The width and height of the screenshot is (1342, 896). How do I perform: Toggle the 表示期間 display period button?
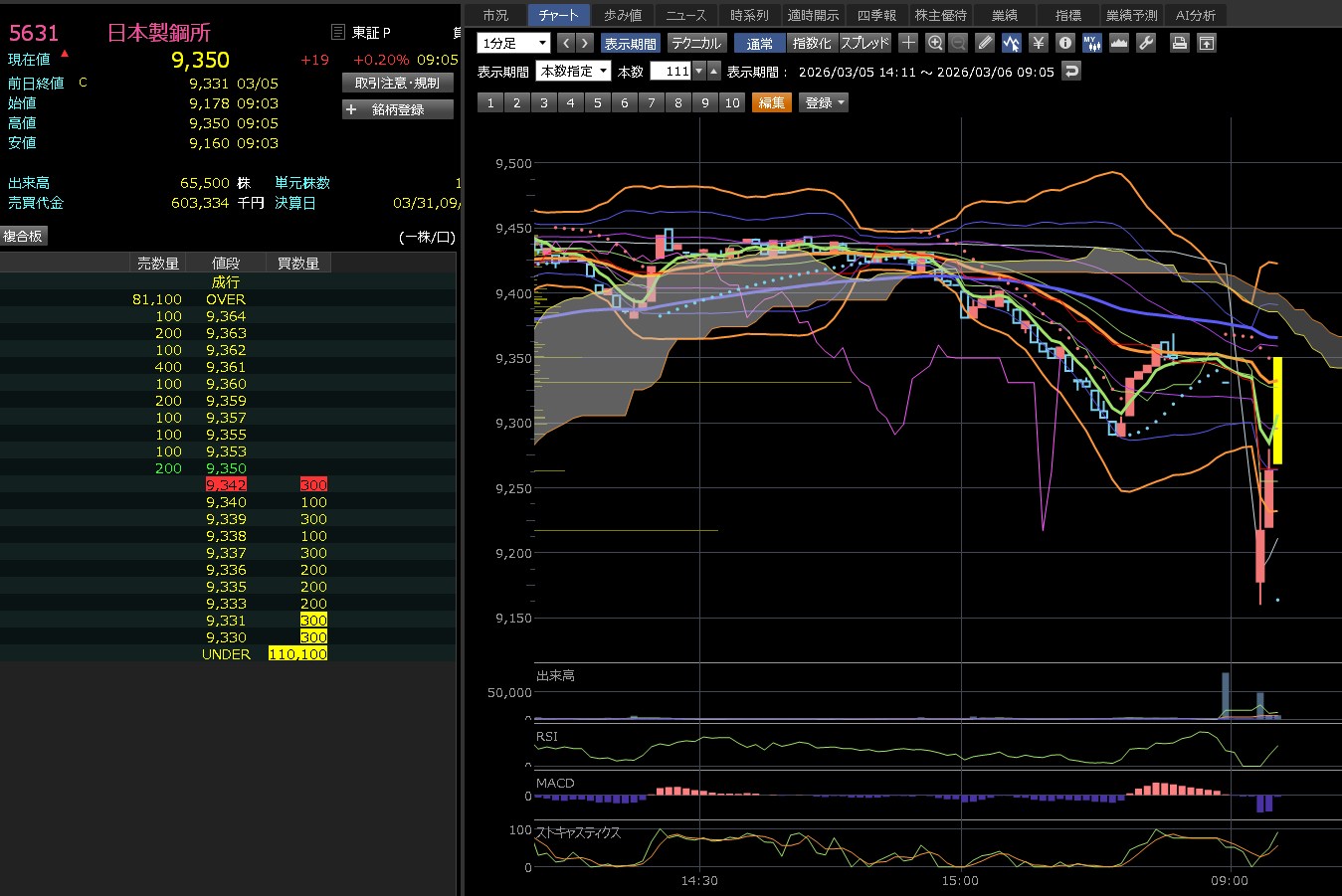click(x=631, y=44)
